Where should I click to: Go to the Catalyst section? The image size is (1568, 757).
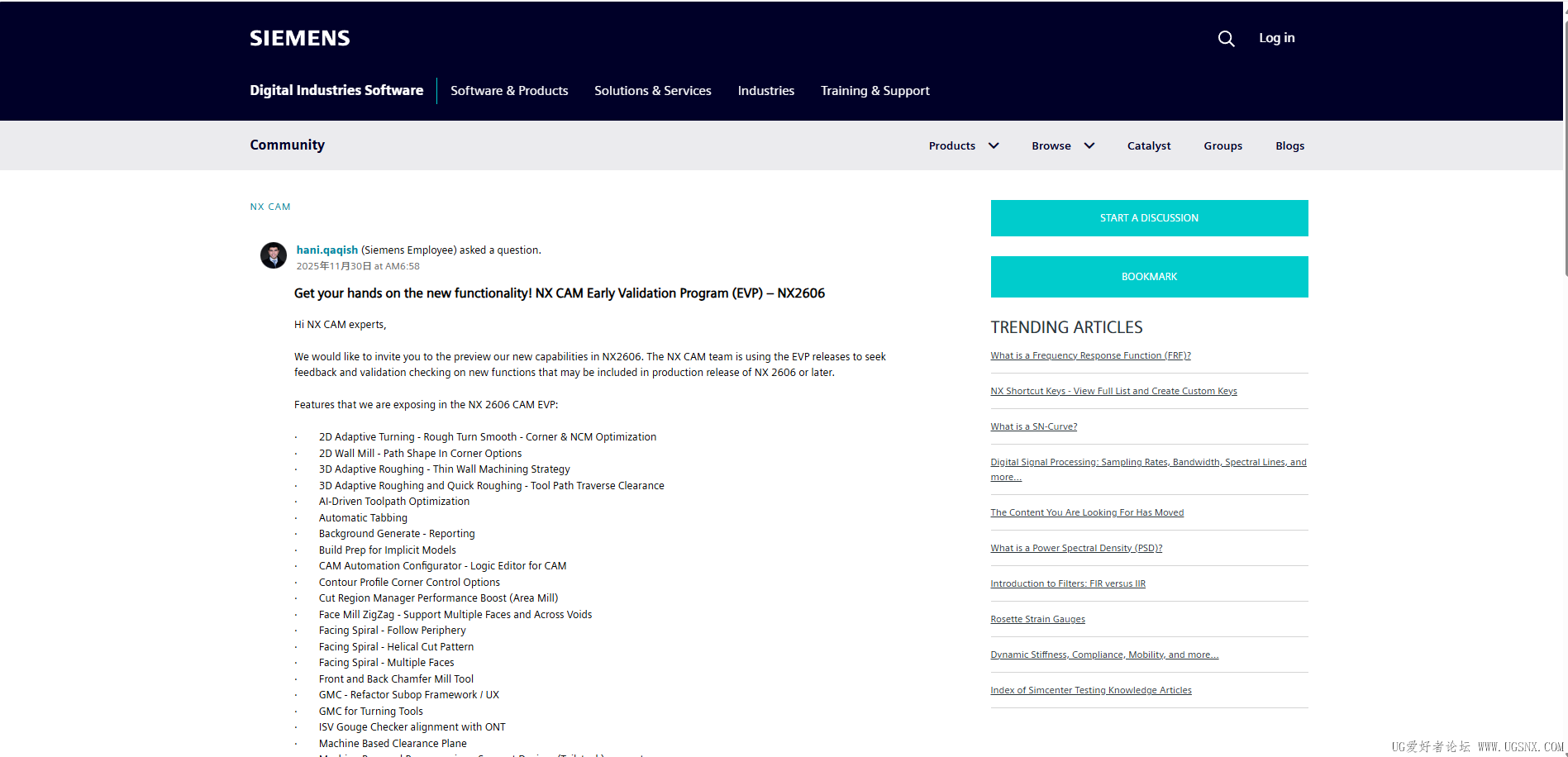[x=1149, y=146]
